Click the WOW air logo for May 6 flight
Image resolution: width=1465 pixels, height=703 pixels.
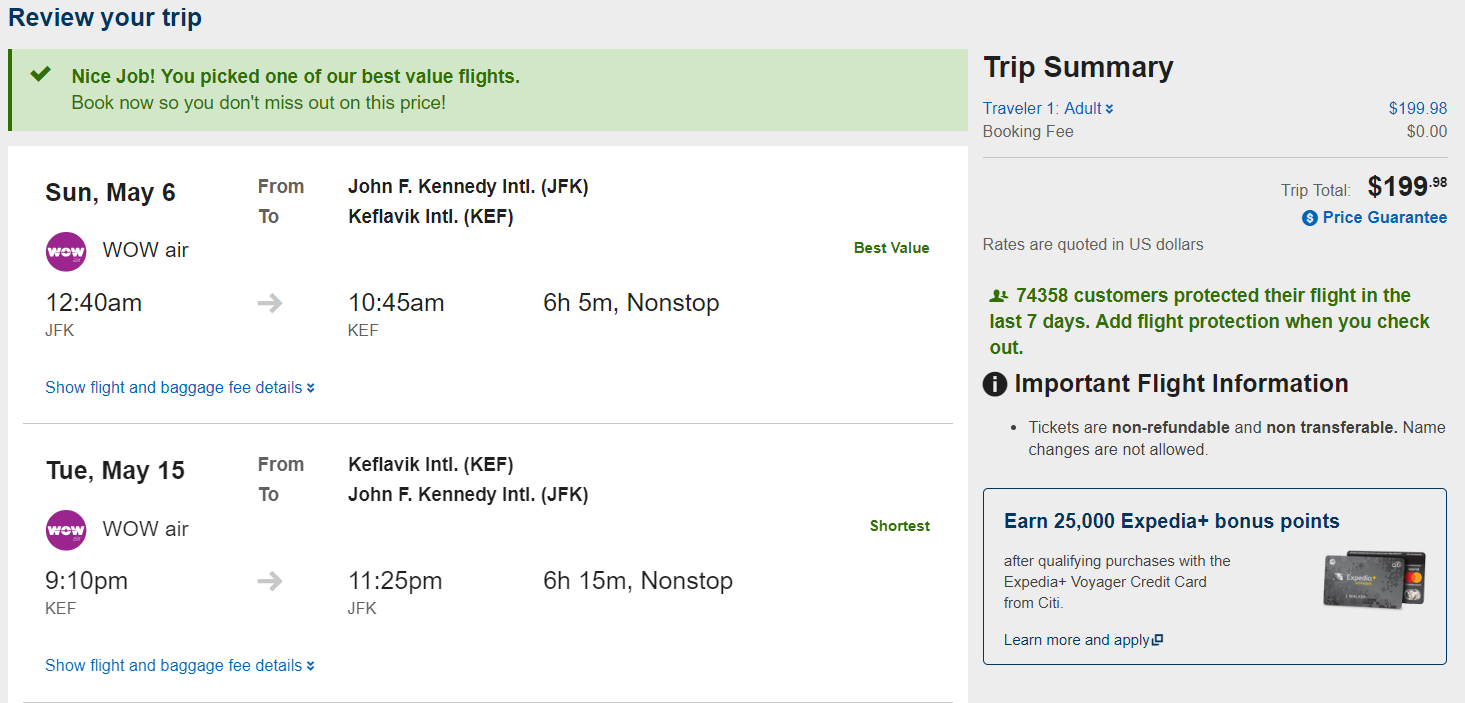tap(66, 251)
